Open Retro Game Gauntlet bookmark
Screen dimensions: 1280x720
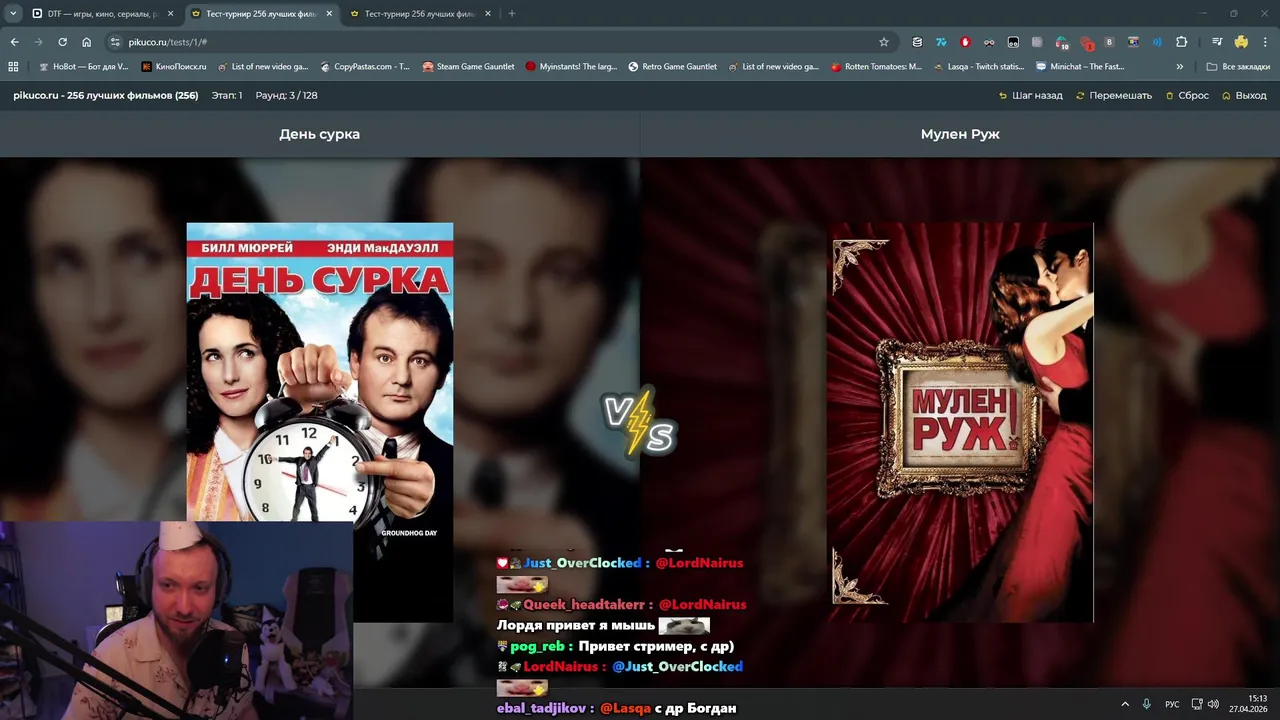(x=673, y=67)
